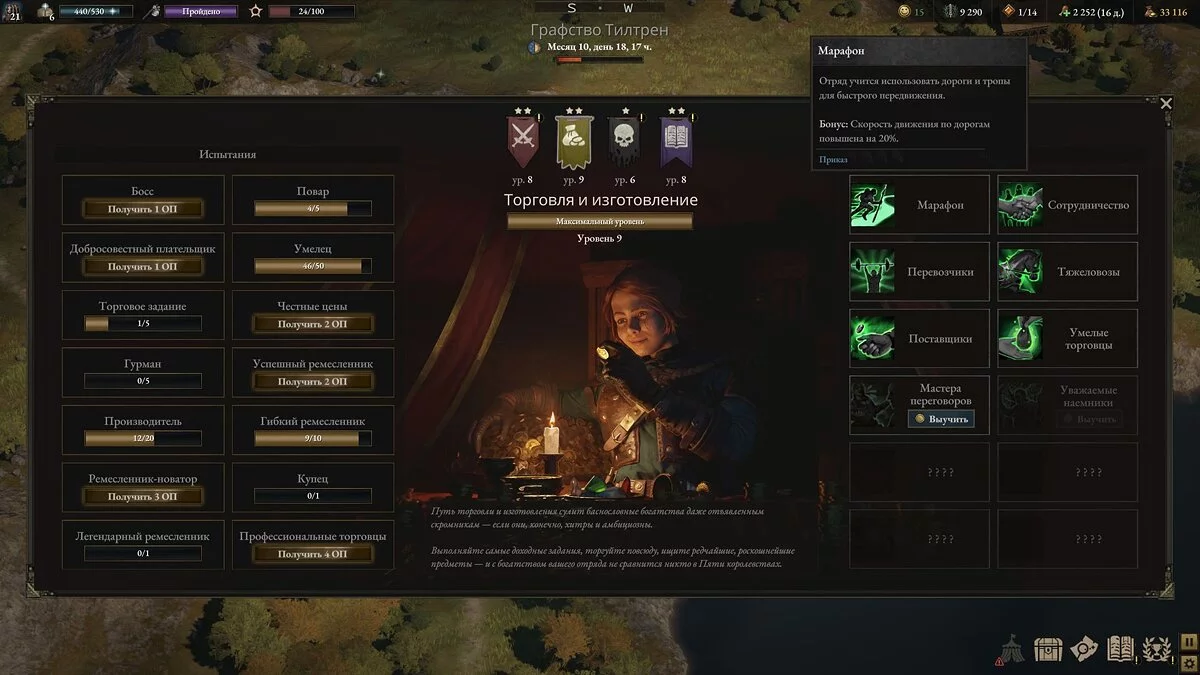The height and width of the screenshot is (675, 1200).
Task: Select the Сотрудничество skill tile
Action: (x=1068, y=205)
